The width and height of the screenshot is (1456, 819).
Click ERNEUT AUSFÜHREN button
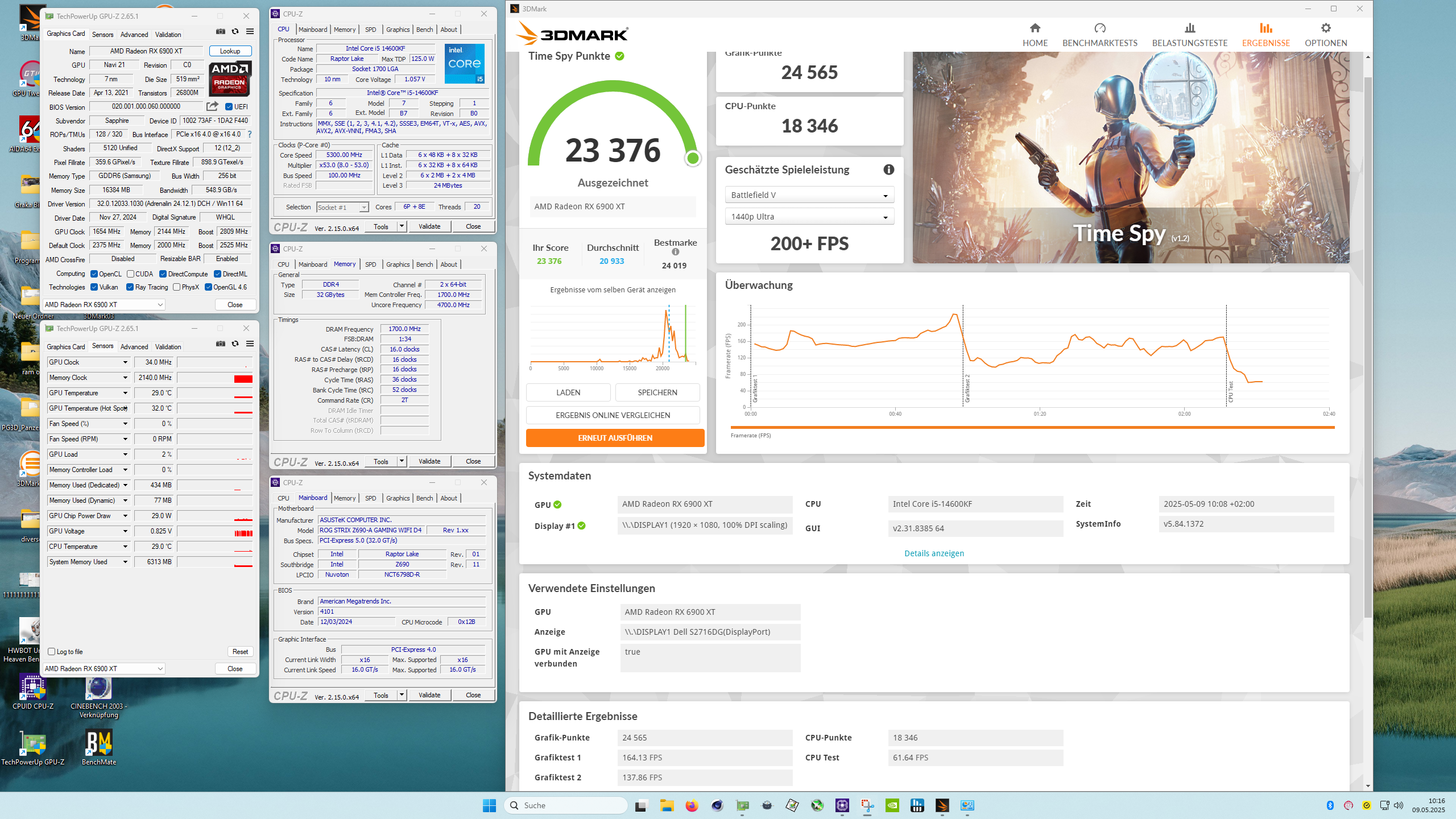click(x=615, y=438)
